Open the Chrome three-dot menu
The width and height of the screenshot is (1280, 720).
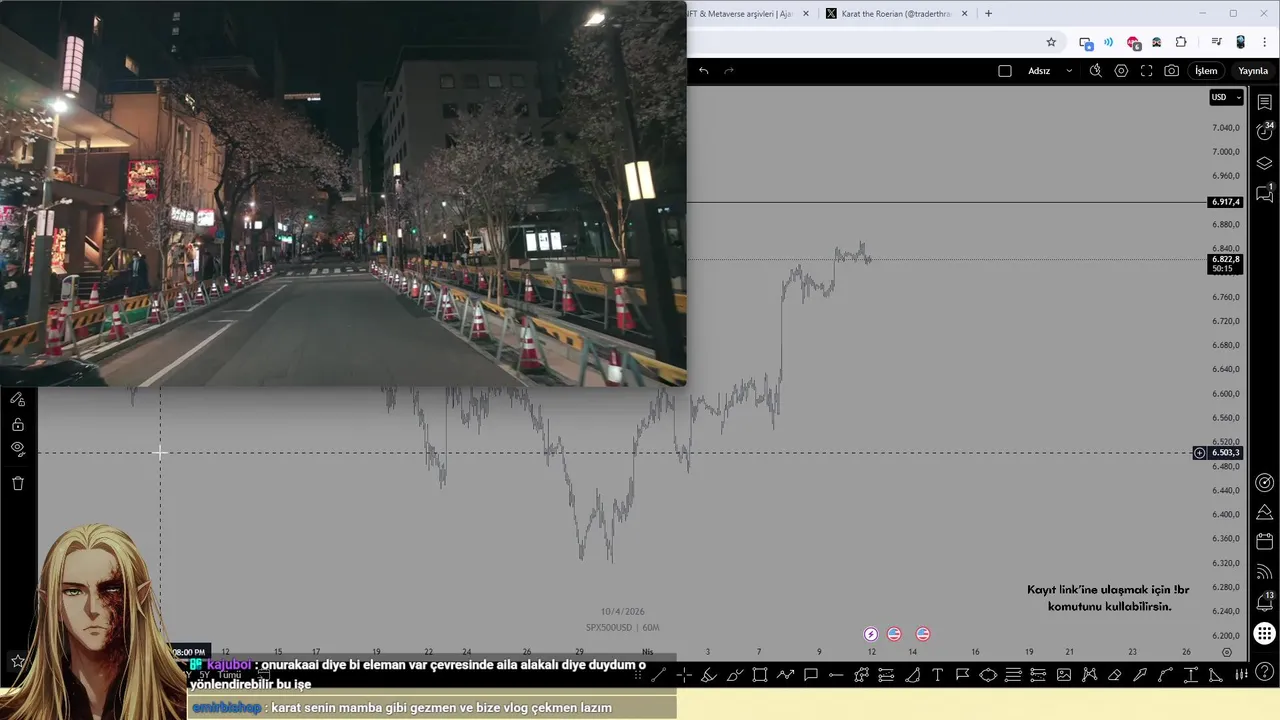pos(1265,42)
